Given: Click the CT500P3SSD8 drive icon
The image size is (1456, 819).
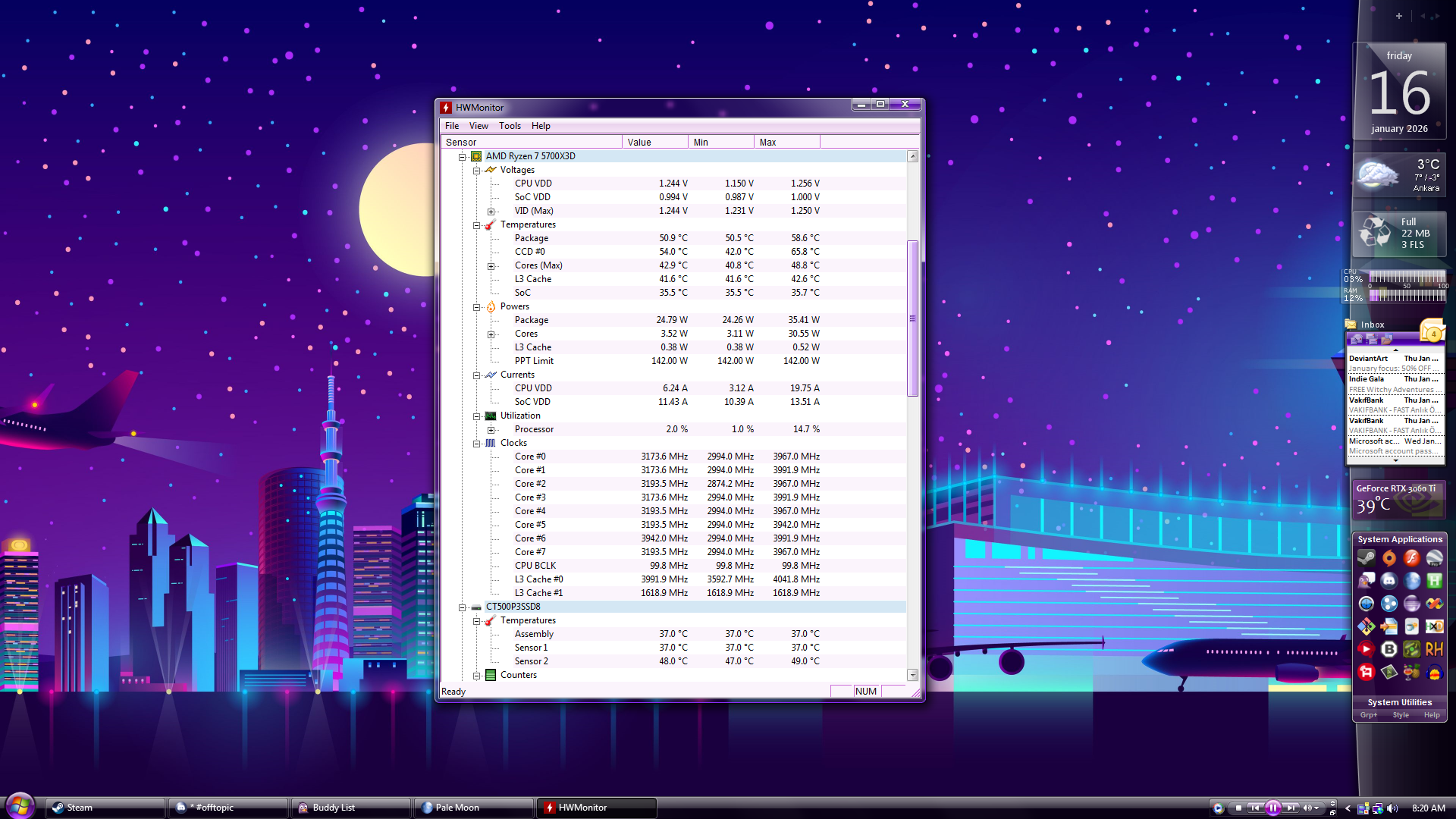Looking at the screenshot, I should pos(476,607).
